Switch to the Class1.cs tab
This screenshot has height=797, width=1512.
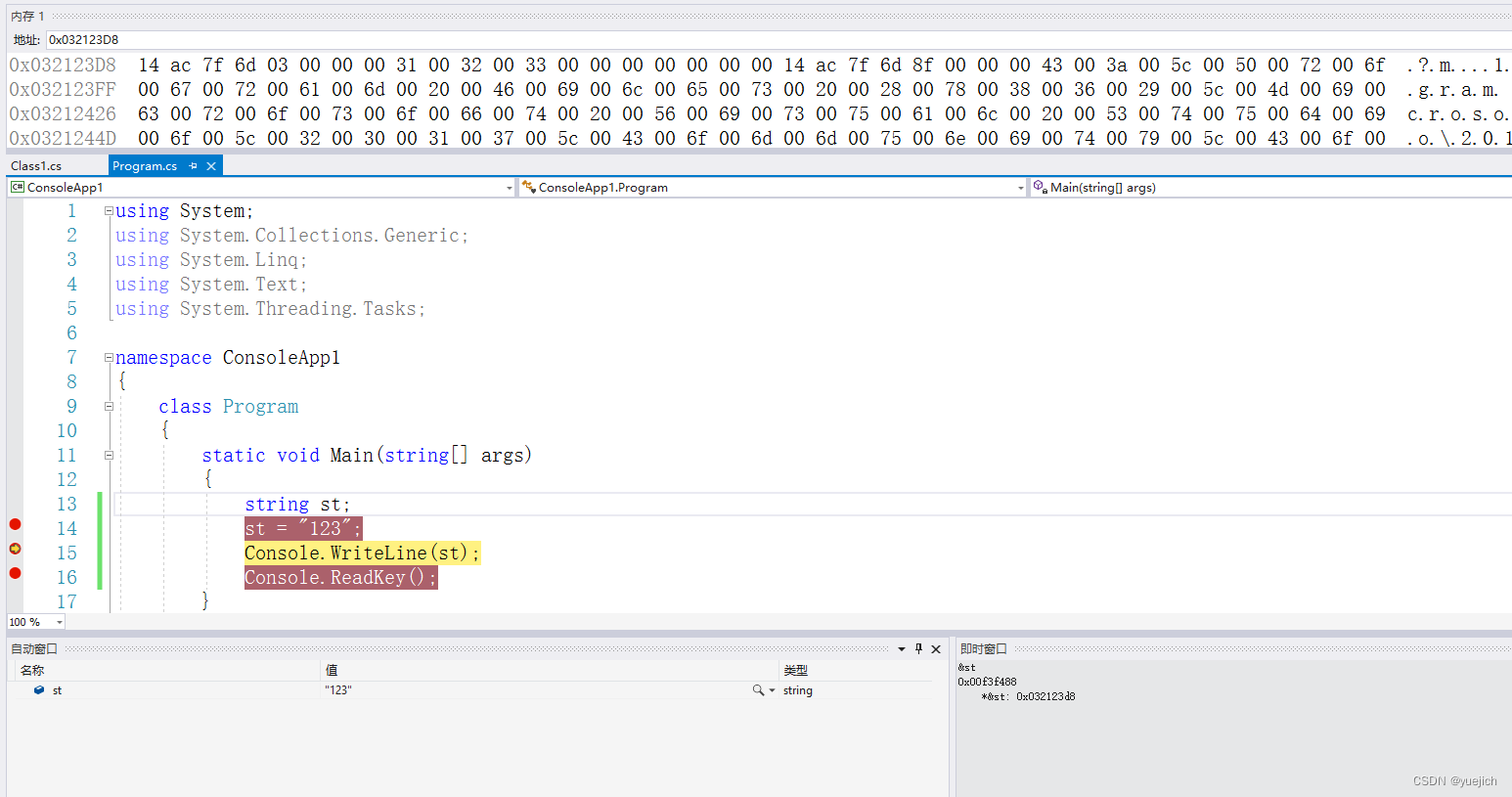tap(36, 166)
